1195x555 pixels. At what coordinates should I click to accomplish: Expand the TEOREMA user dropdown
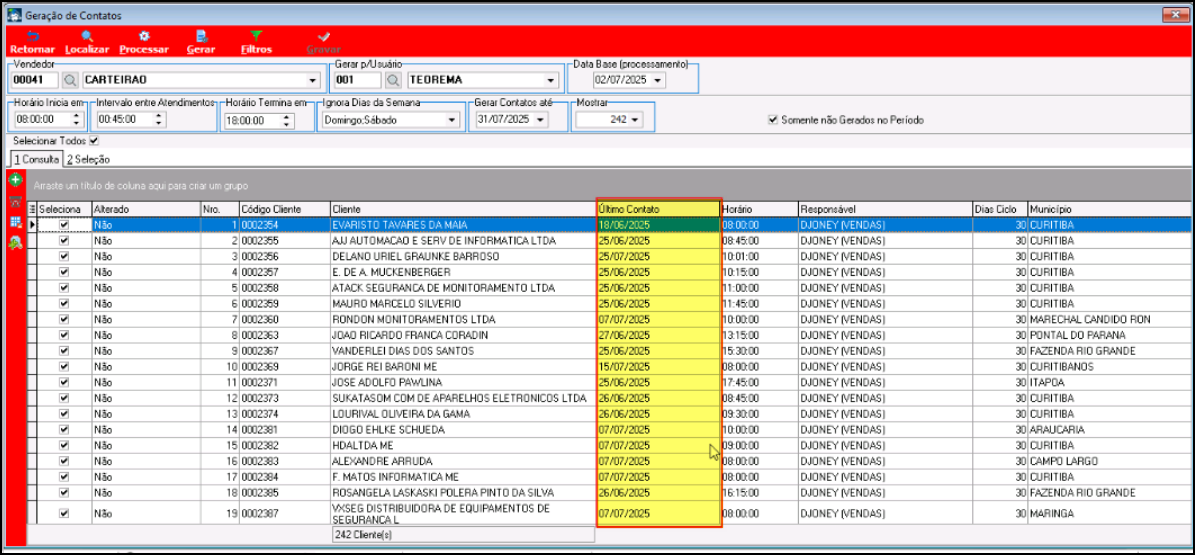click(x=552, y=81)
